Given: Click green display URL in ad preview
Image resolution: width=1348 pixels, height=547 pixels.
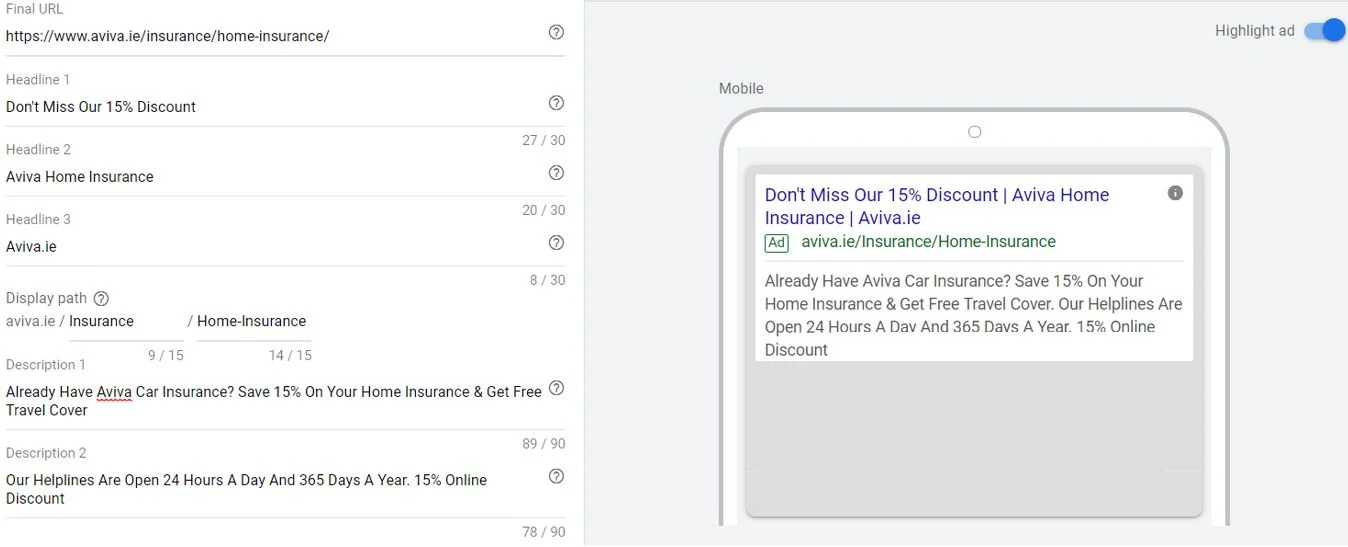Looking at the screenshot, I should [928, 242].
